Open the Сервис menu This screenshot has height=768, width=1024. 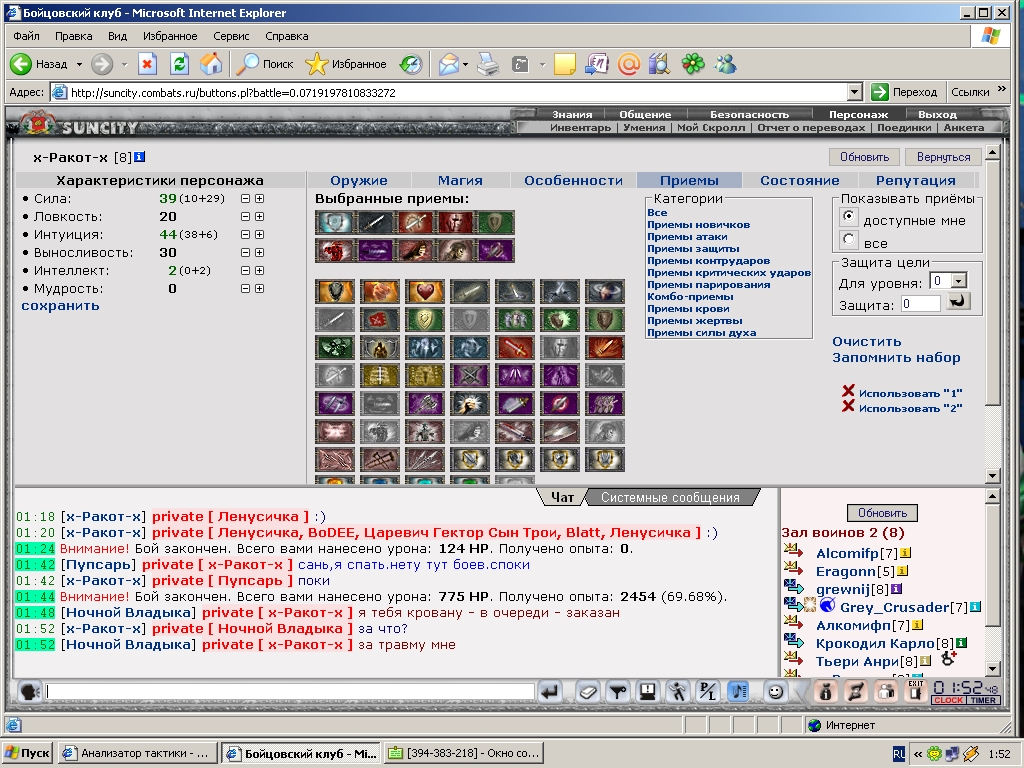pos(231,37)
